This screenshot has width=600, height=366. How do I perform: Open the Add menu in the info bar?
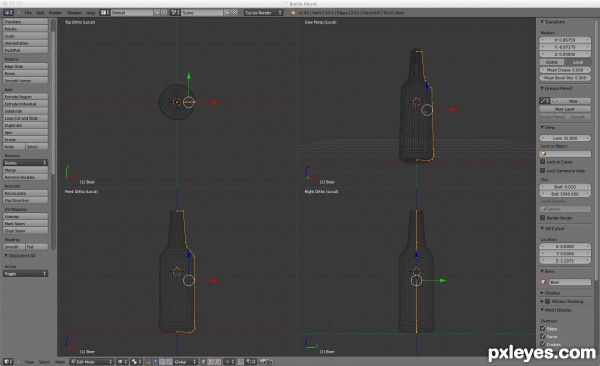(x=40, y=13)
